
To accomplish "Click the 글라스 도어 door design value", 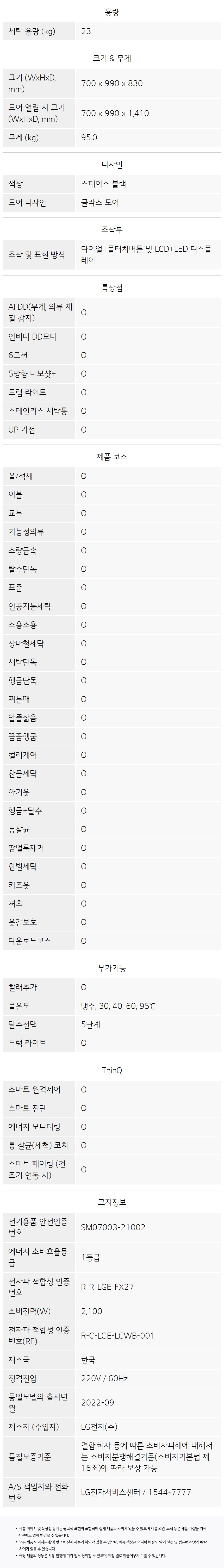I will [x=100, y=203].
